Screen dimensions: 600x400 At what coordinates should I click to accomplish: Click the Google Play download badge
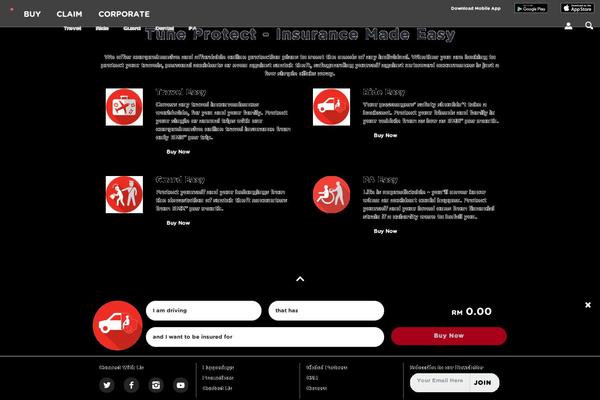click(x=531, y=8)
